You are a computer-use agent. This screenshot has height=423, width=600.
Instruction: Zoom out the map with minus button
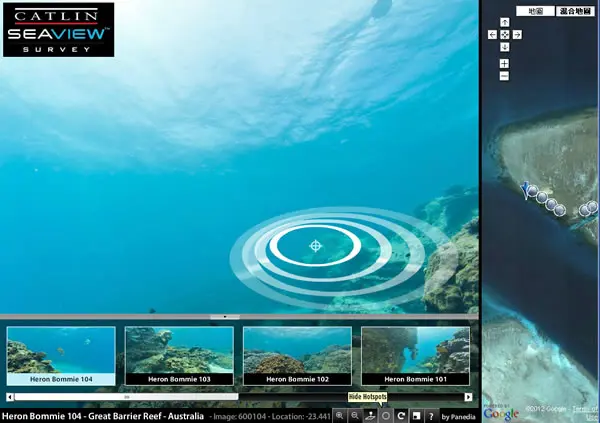(x=504, y=76)
